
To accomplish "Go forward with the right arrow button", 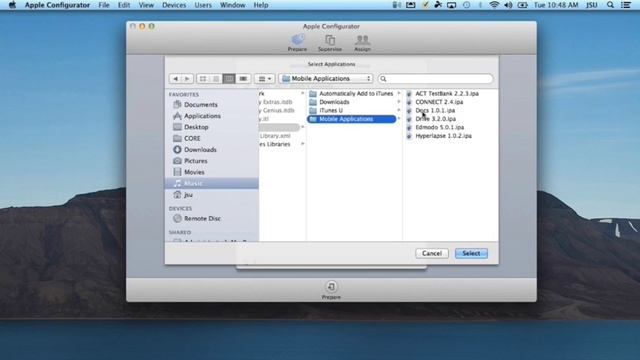I will (x=187, y=78).
